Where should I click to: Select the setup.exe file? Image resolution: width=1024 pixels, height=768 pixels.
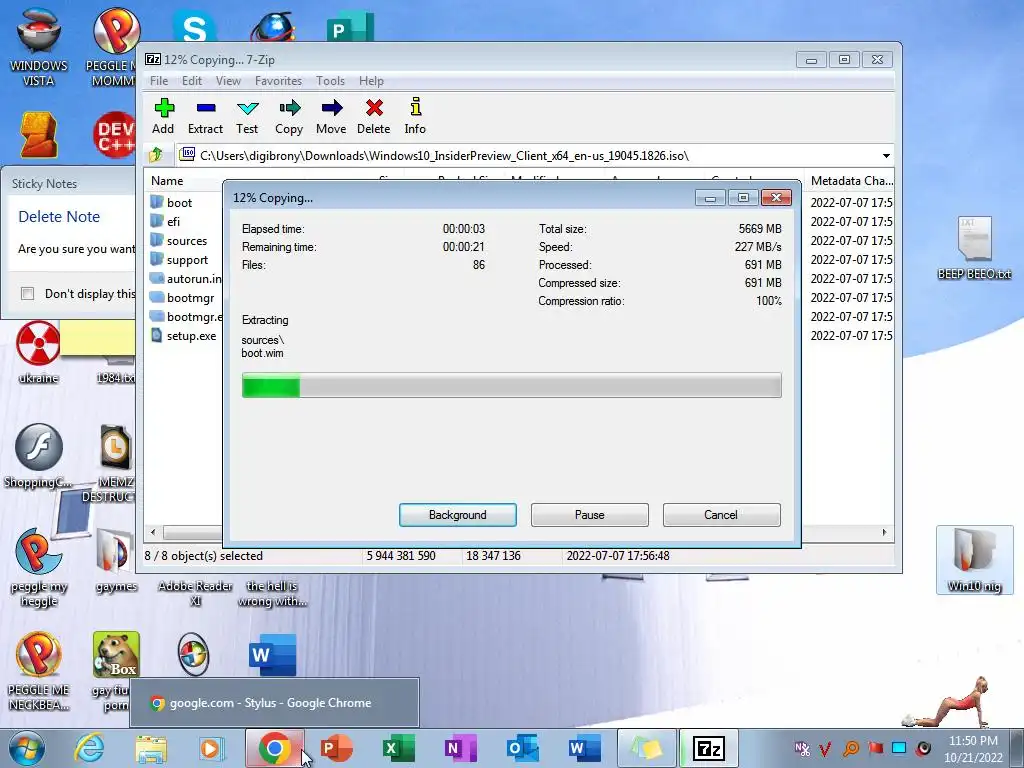click(x=185, y=336)
